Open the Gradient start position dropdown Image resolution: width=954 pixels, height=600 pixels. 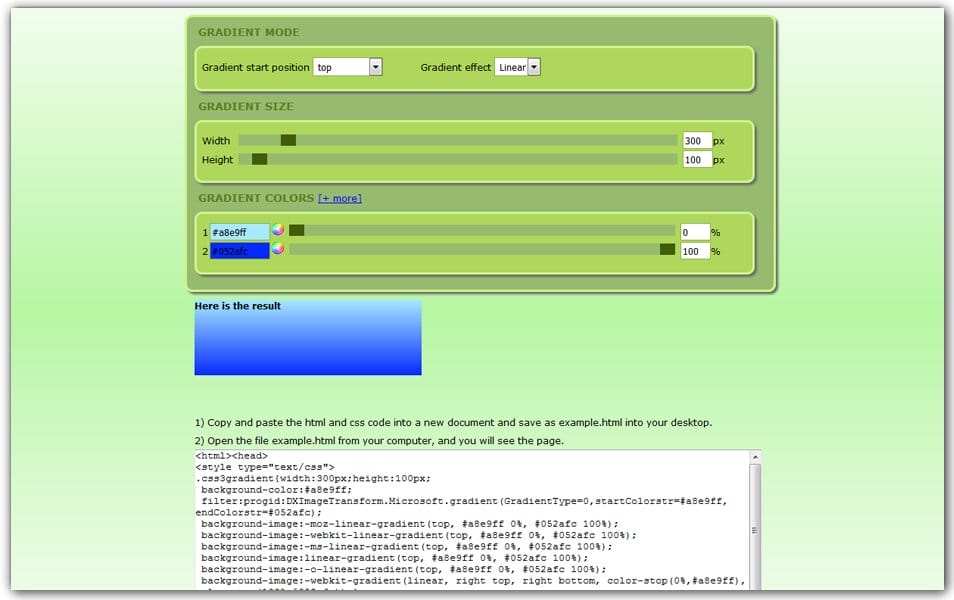375,66
